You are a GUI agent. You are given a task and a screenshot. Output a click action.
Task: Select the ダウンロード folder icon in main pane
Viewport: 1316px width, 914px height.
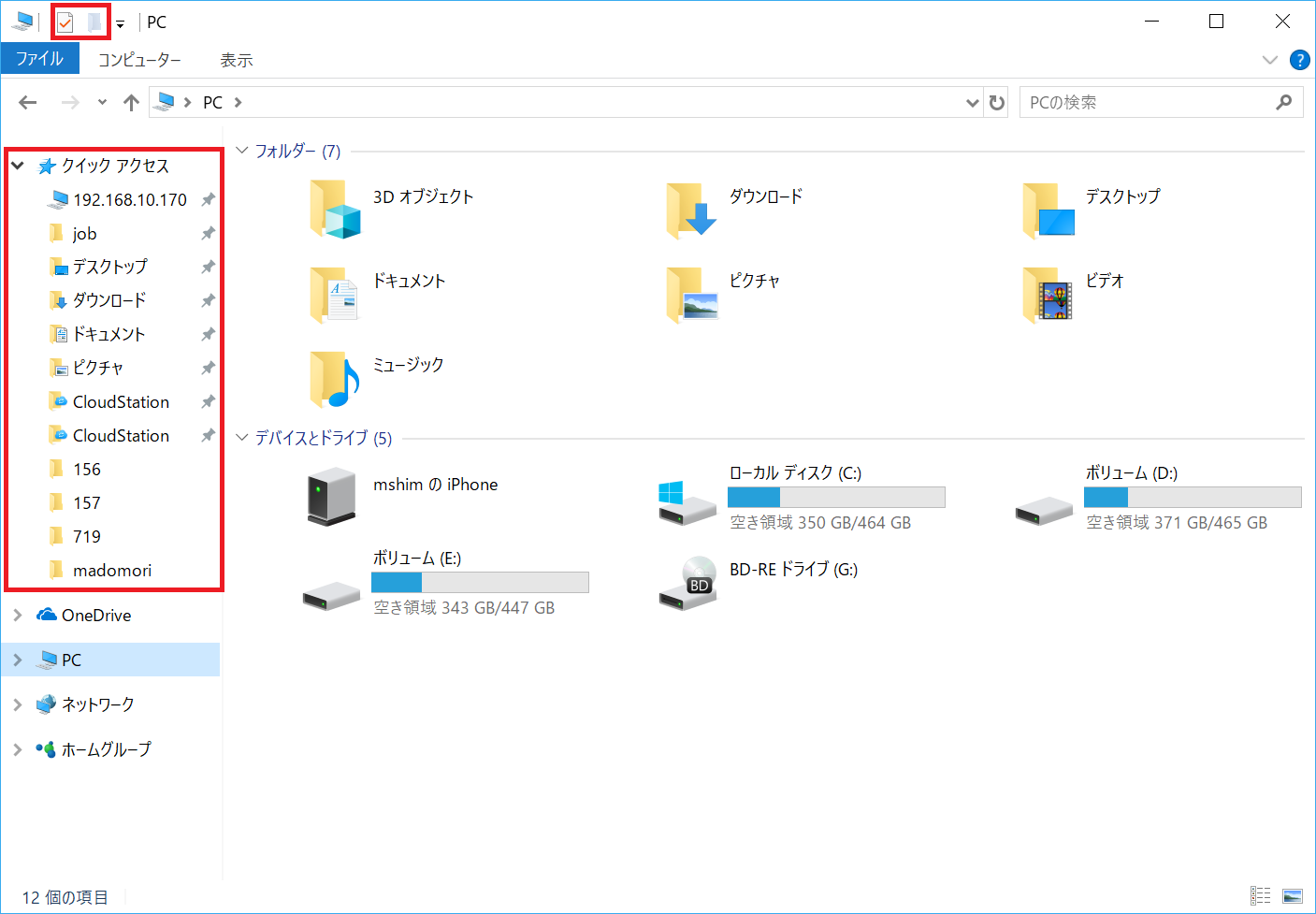coord(691,210)
